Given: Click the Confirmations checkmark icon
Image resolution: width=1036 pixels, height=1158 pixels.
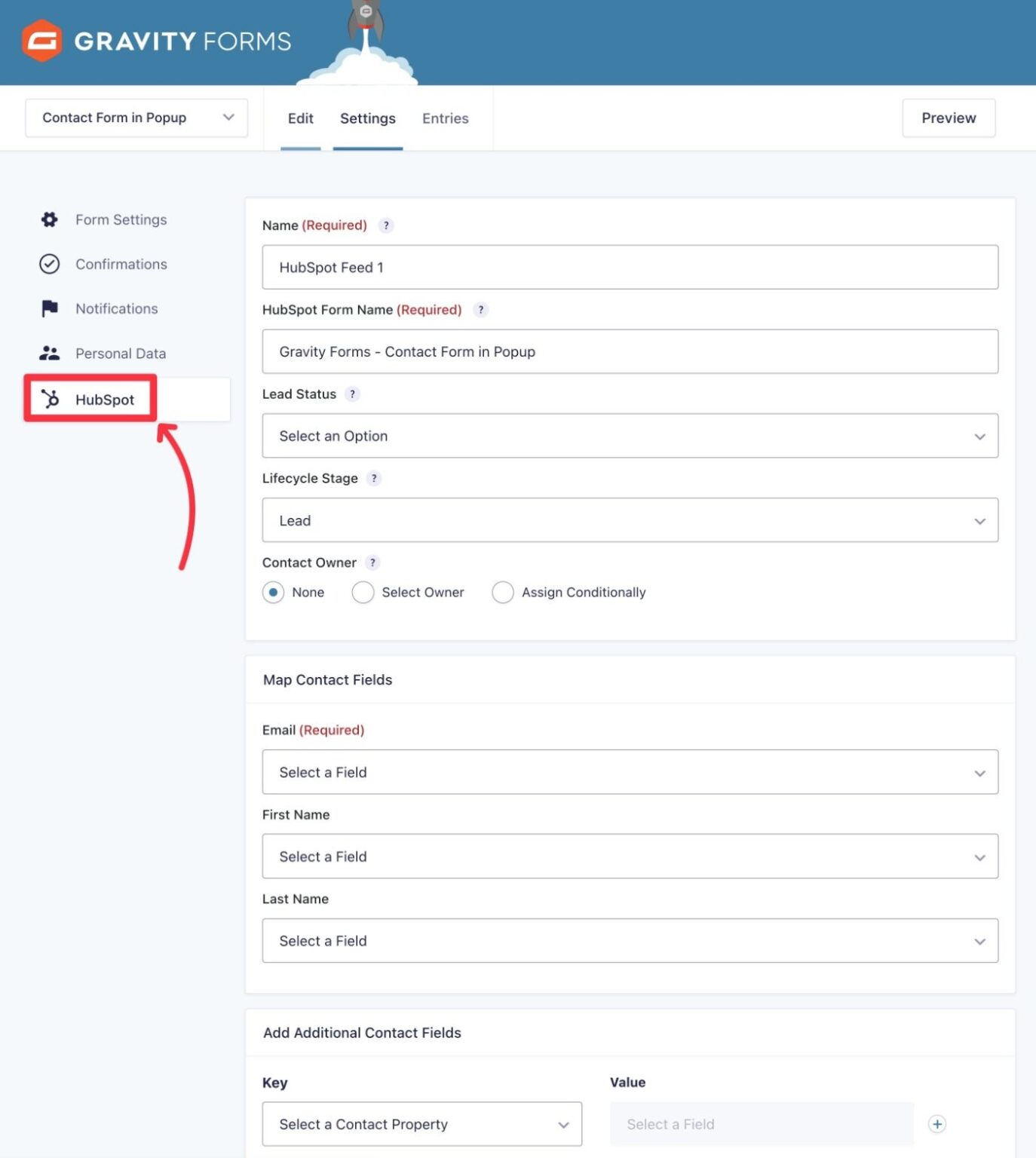Looking at the screenshot, I should [48, 264].
